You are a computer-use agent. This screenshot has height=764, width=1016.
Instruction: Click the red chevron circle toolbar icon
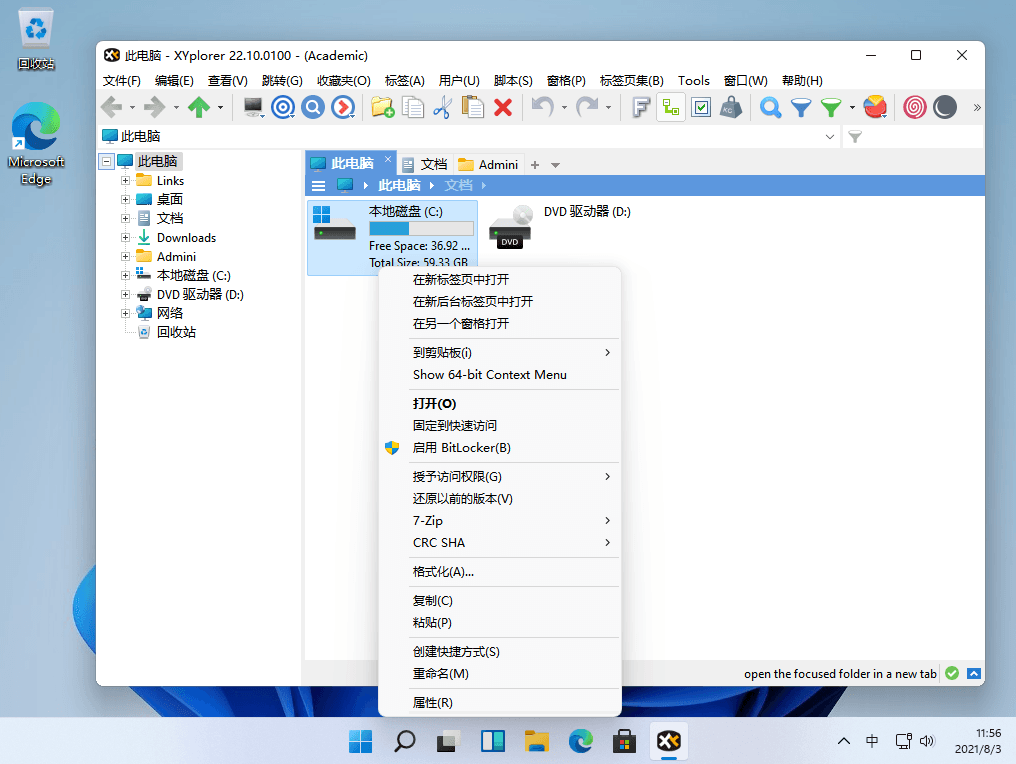coord(343,107)
